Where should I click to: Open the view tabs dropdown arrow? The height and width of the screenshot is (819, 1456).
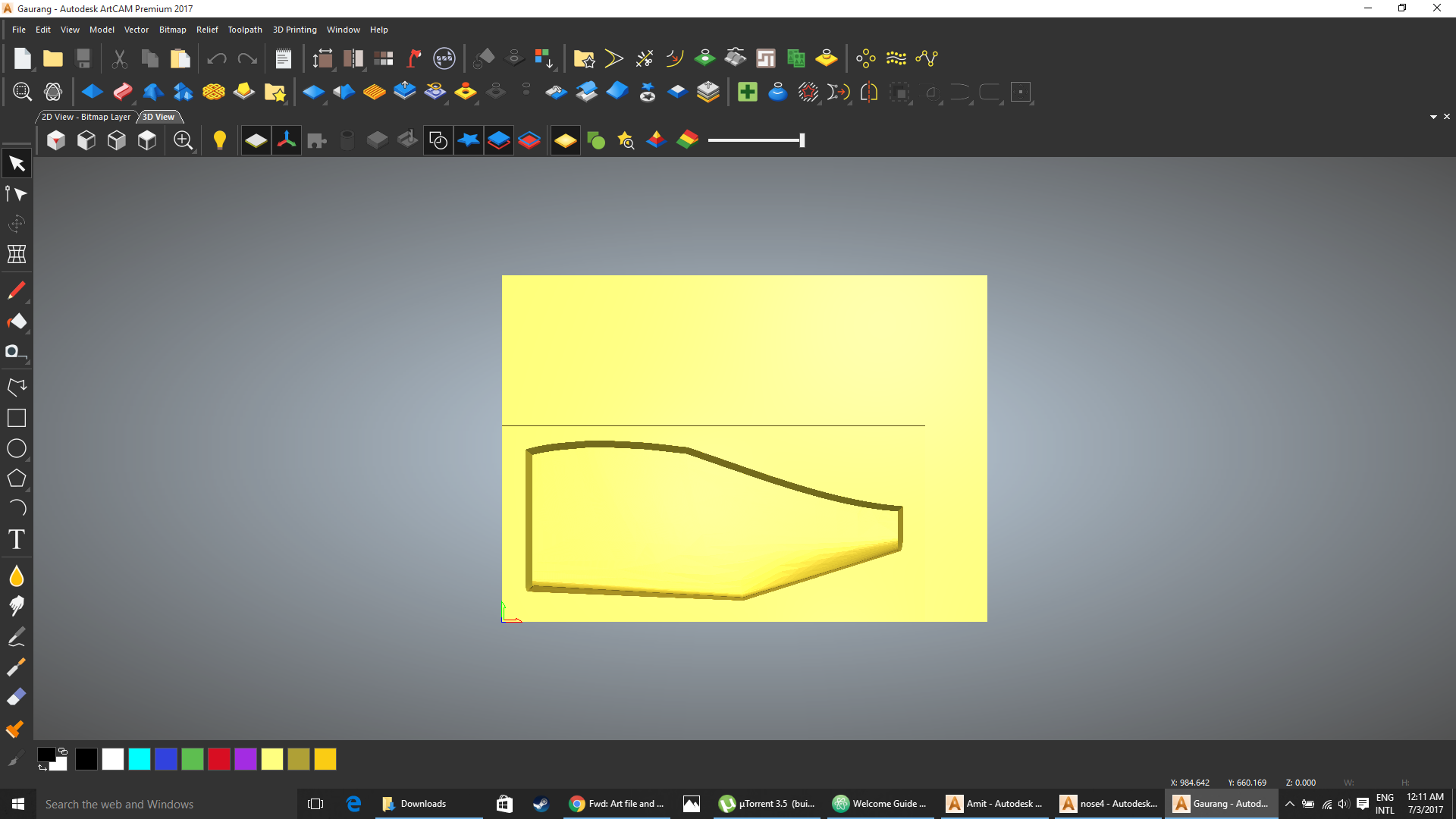click(1433, 117)
